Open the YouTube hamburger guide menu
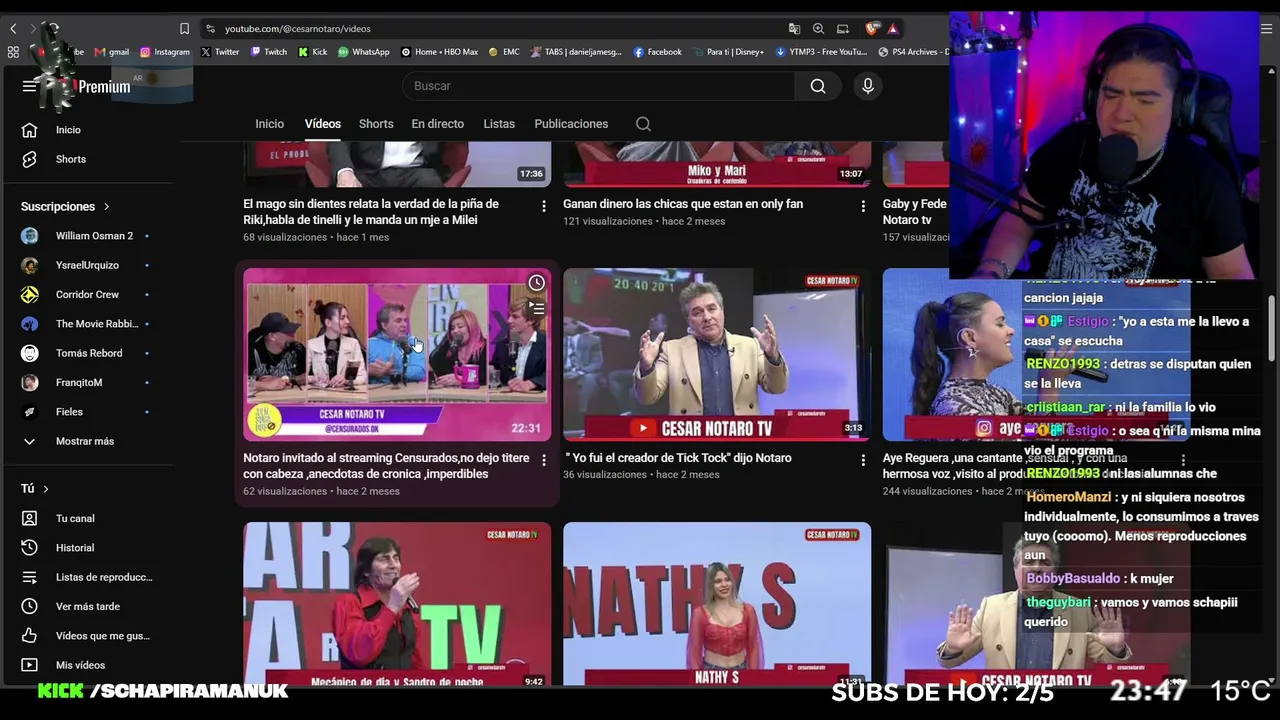This screenshot has height=720, width=1280. pos(29,86)
